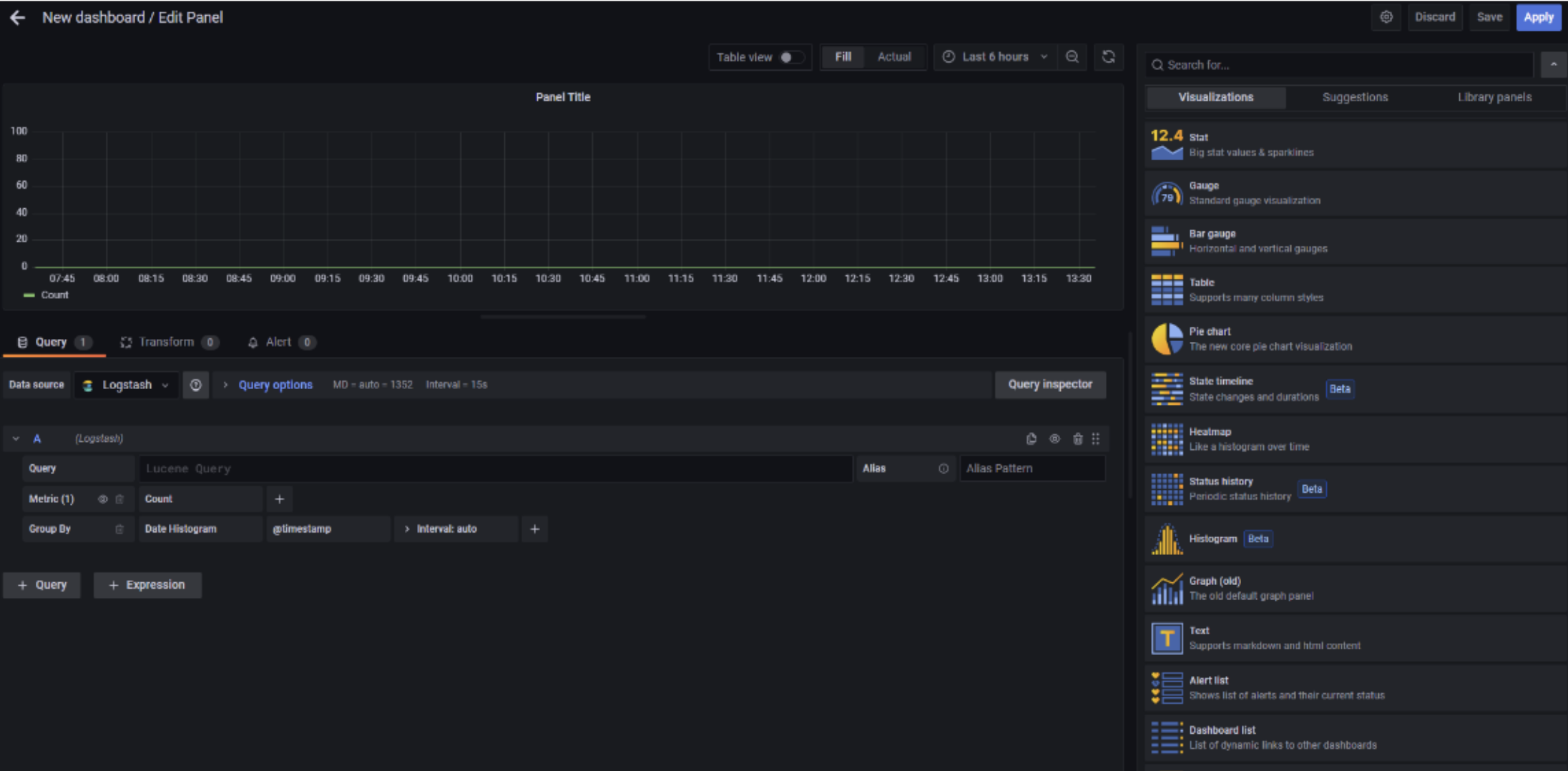Open the Logstash data source dropdown
Image resolution: width=1568 pixels, height=771 pixels.
[127, 385]
